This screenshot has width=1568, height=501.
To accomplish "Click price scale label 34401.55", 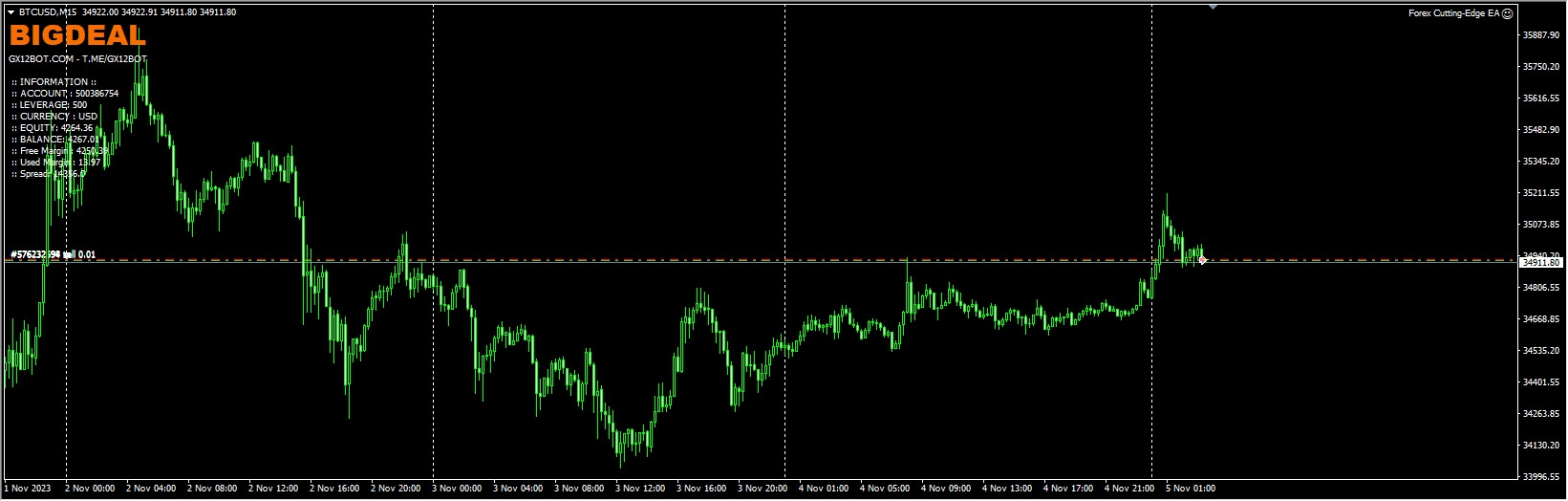I will pyautogui.click(x=1541, y=382).
